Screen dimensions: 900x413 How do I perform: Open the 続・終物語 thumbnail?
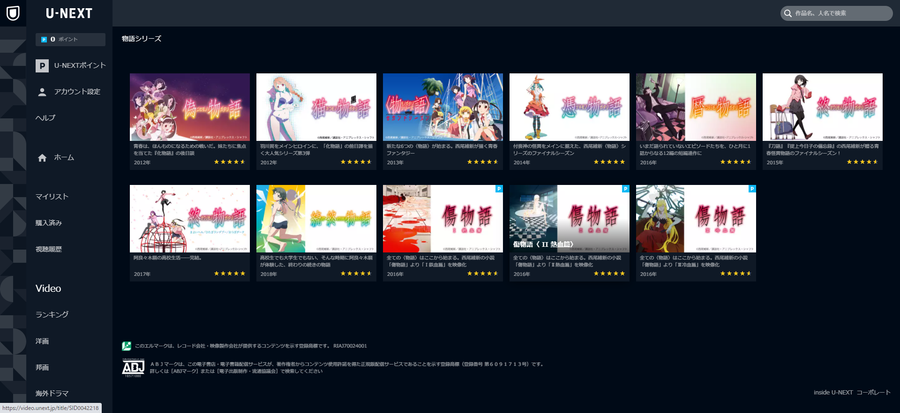pyautogui.click(x=316, y=219)
